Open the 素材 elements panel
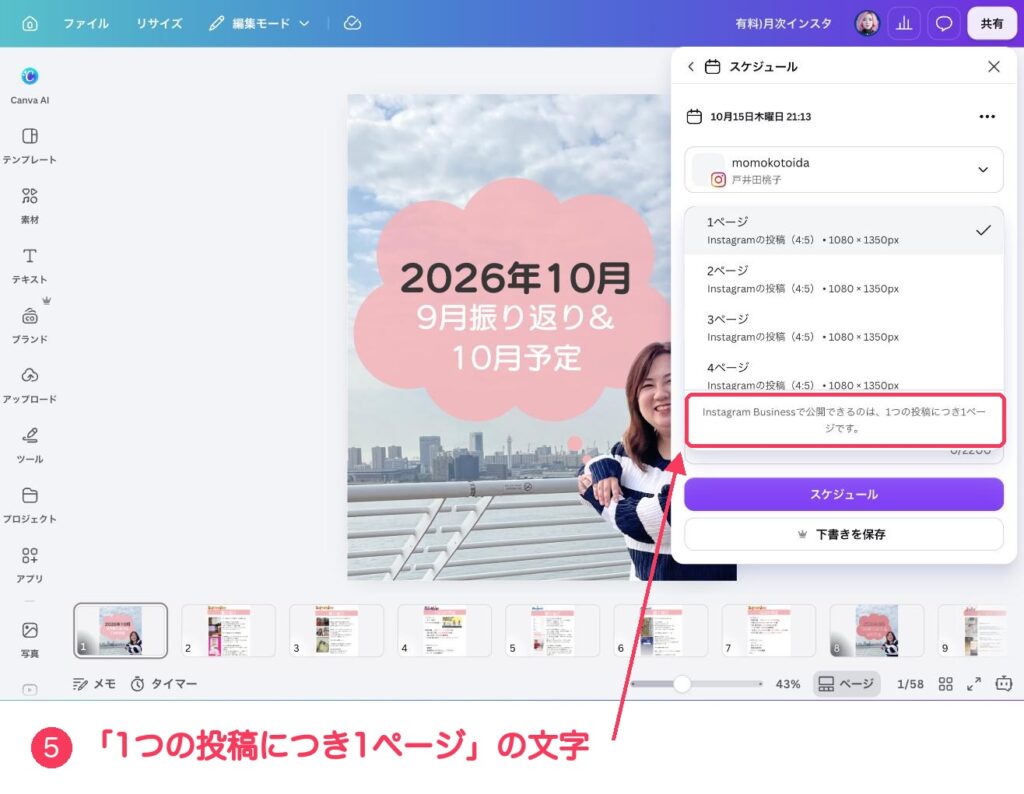This screenshot has height=794, width=1024. [x=29, y=206]
